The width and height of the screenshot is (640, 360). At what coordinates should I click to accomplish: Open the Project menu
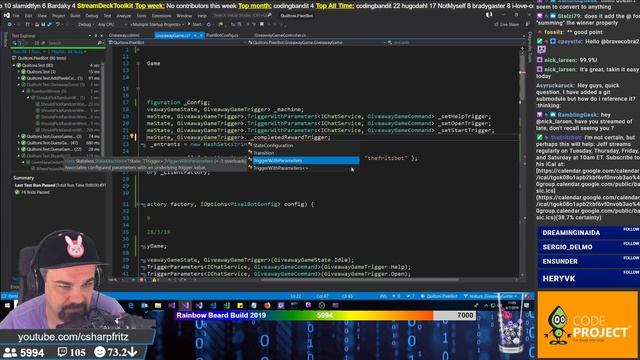point(58,16)
